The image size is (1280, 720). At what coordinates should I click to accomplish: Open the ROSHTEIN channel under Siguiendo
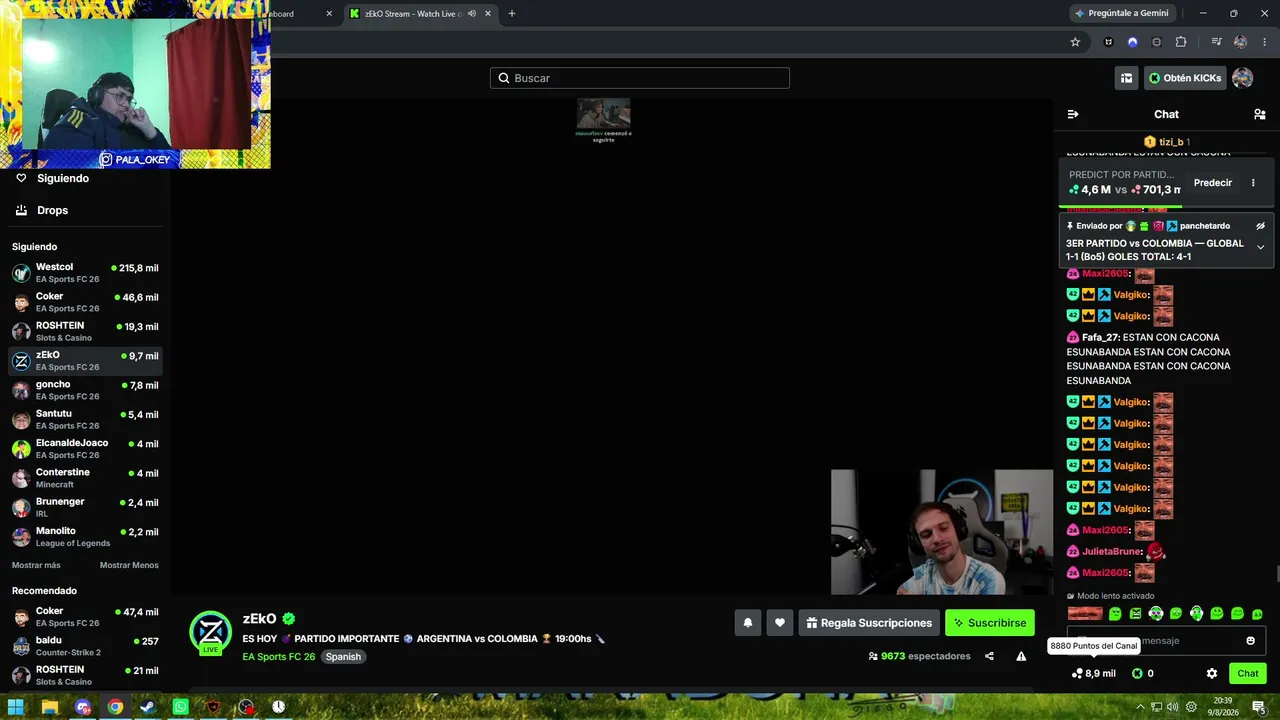pyautogui.click(x=85, y=331)
